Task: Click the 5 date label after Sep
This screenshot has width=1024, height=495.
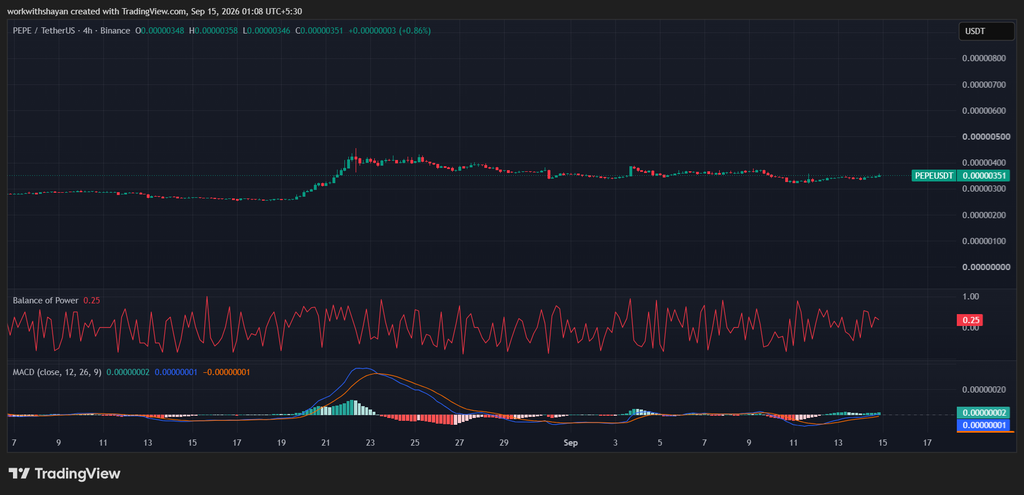Action: [660, 443]
